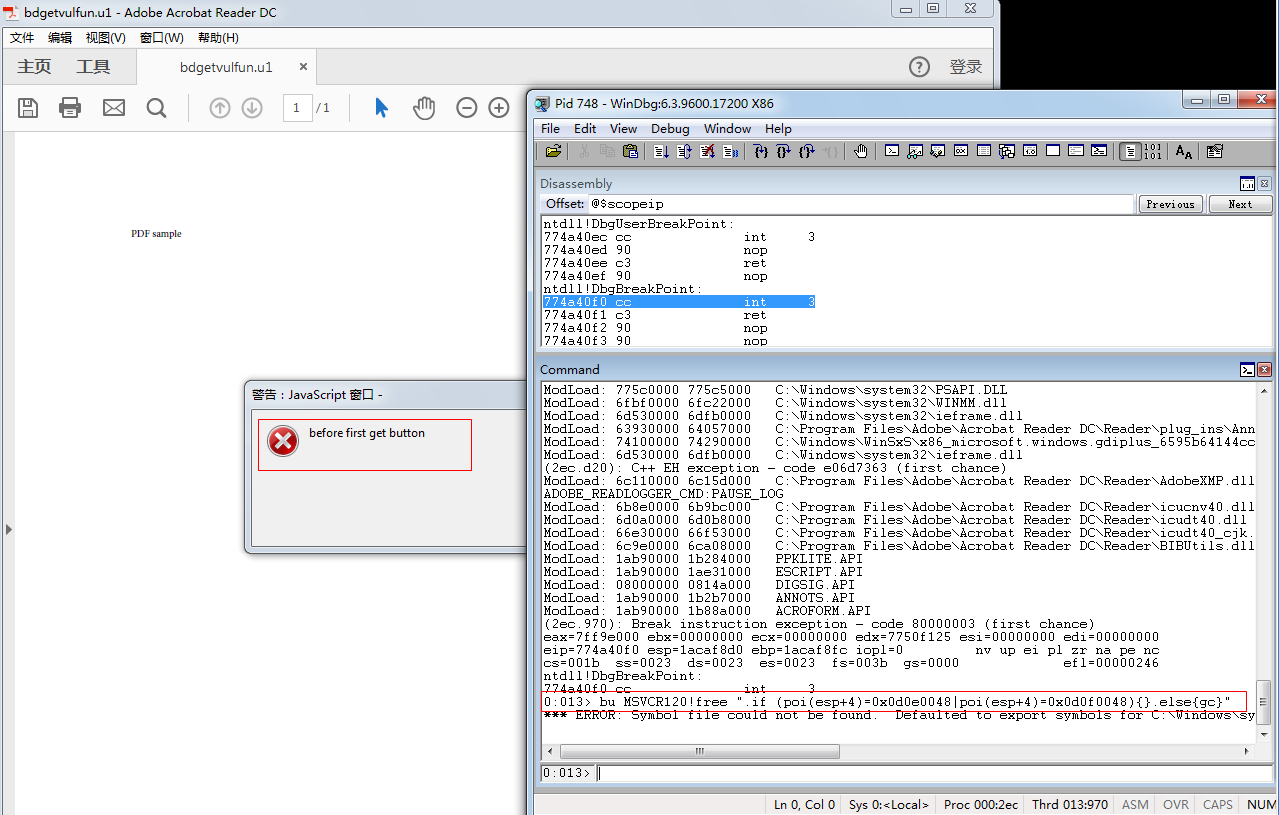Click 'before first get button' message text

[x=367, y=433]
